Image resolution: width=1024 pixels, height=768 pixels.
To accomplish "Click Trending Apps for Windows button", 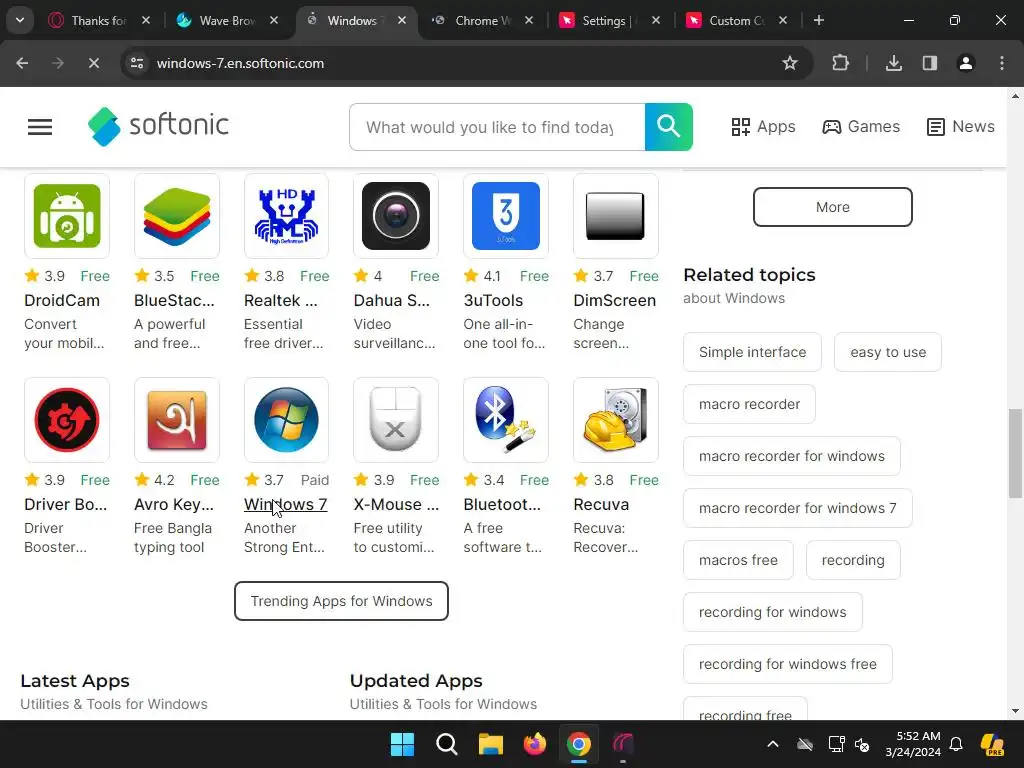I will point(341,601).
